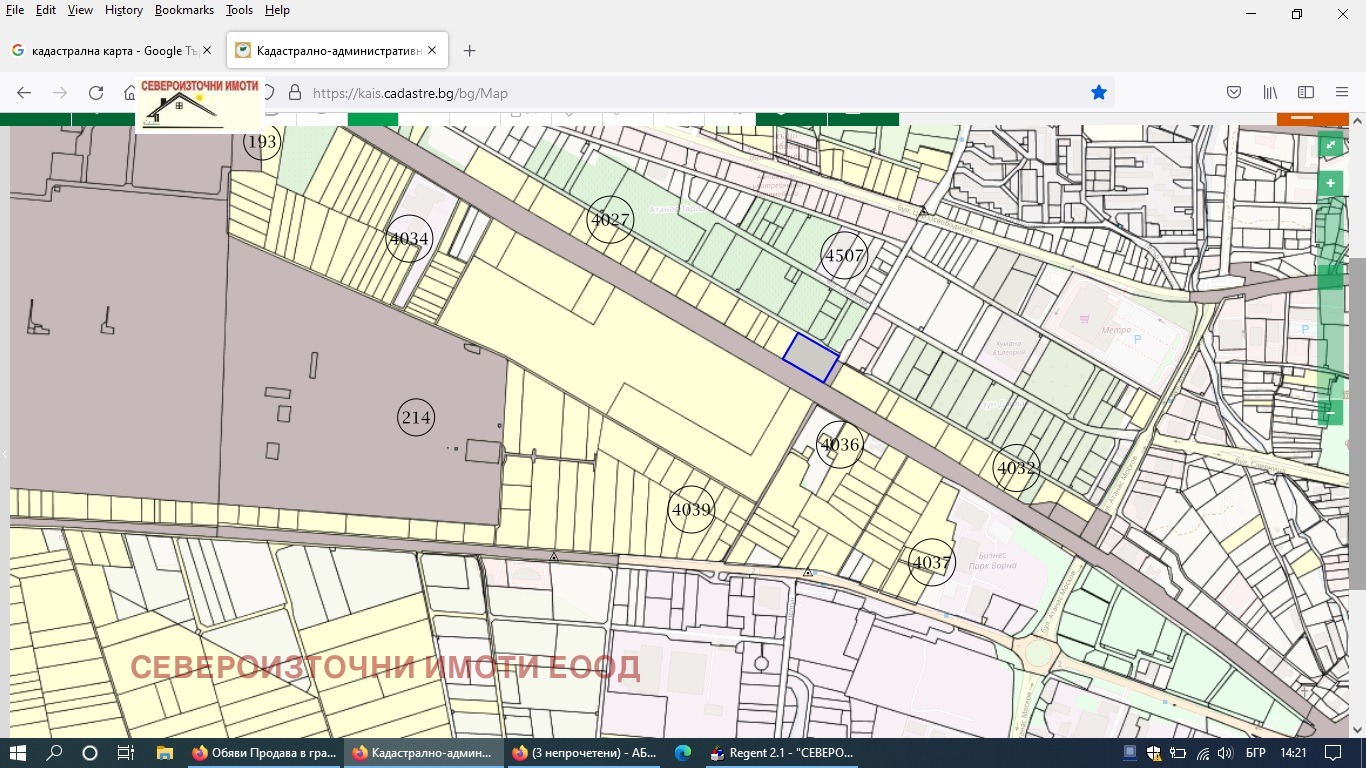This screenshot has width=1366, height=768.
Task: Open a new browser tab
Action: coord(470,51)
